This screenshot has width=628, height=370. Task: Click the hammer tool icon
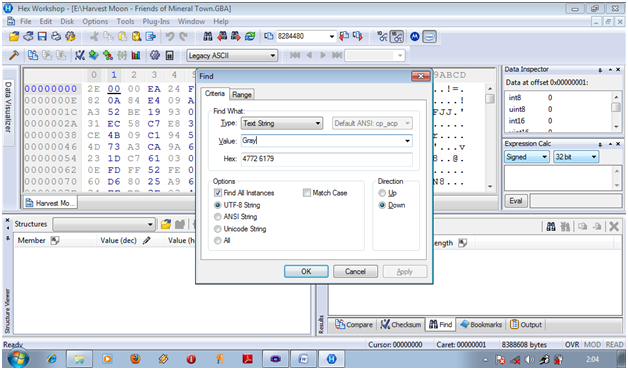(x=14, y=55)
